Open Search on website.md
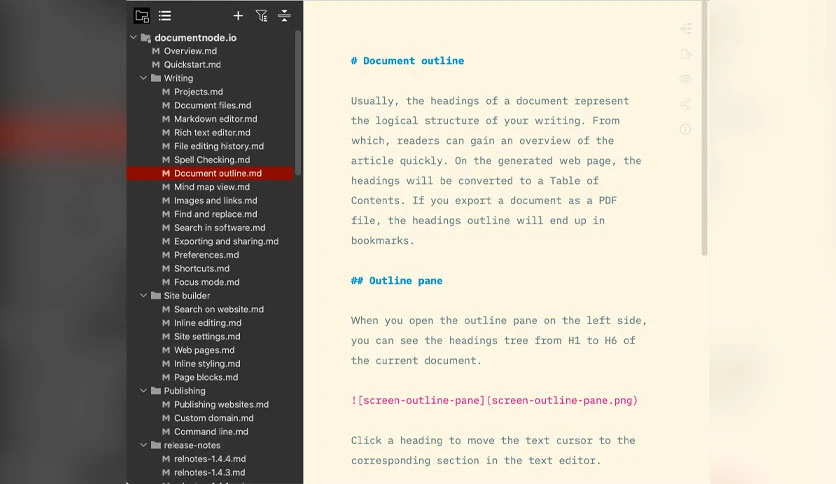The image size is (836, 484). point(219,309)
